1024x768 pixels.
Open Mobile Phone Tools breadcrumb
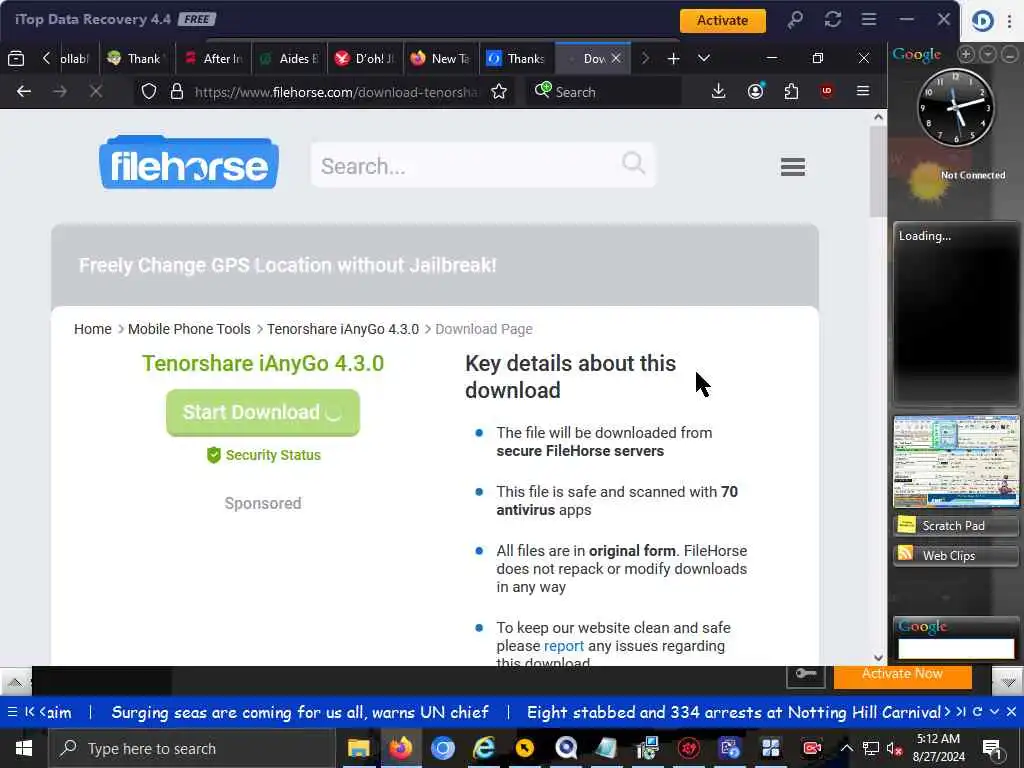coord(189,329)
